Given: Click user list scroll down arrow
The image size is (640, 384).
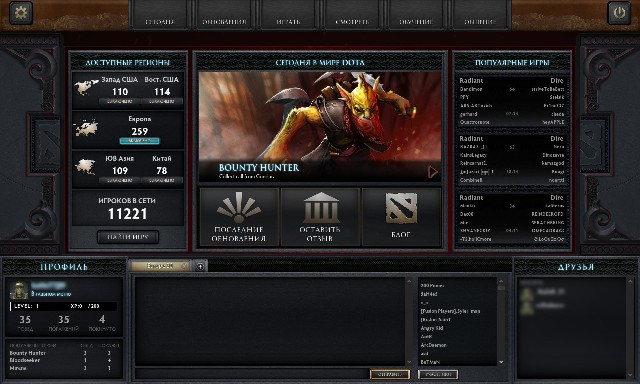Looking at the screenshot, I should [x=501, y=362].
